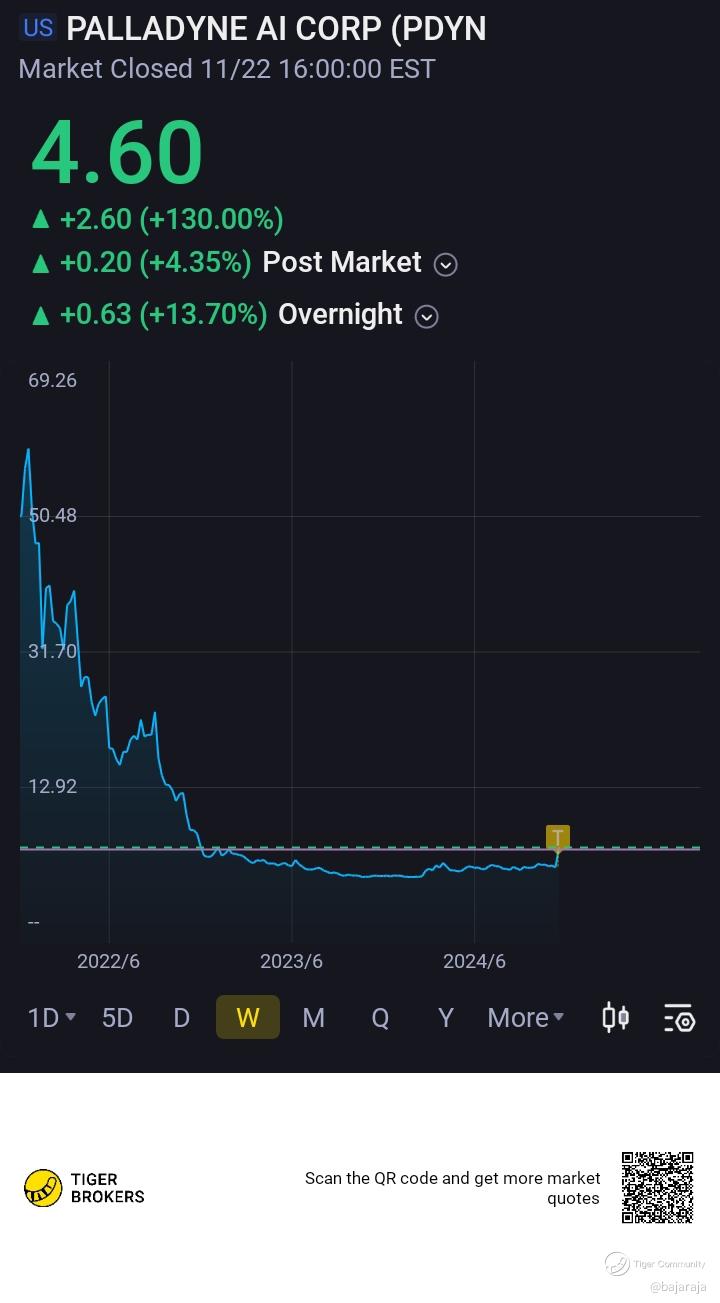Tap the US market badge
This screenshot has height=1303, width=720.
[38, 28]
